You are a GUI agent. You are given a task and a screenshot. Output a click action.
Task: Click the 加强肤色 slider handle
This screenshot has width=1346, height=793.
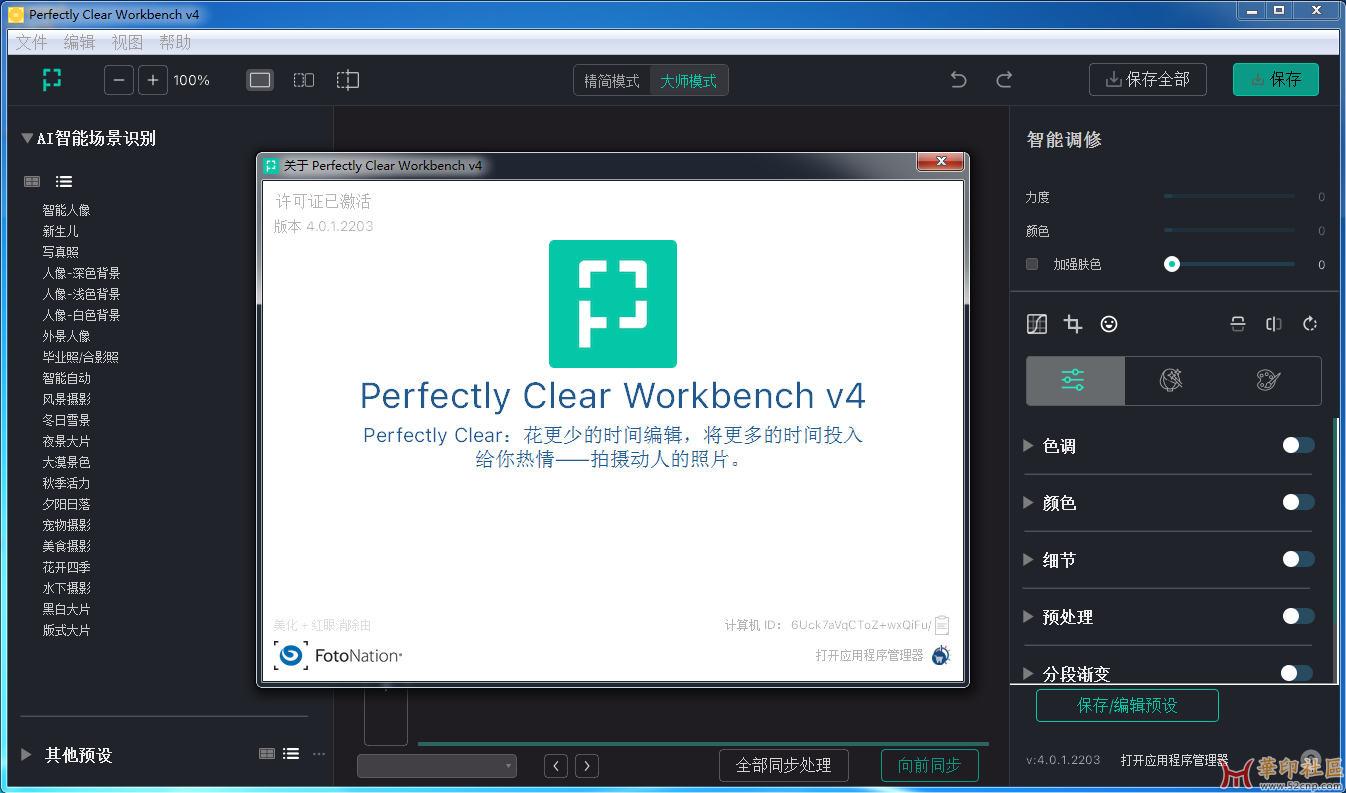coord(1172,264)
